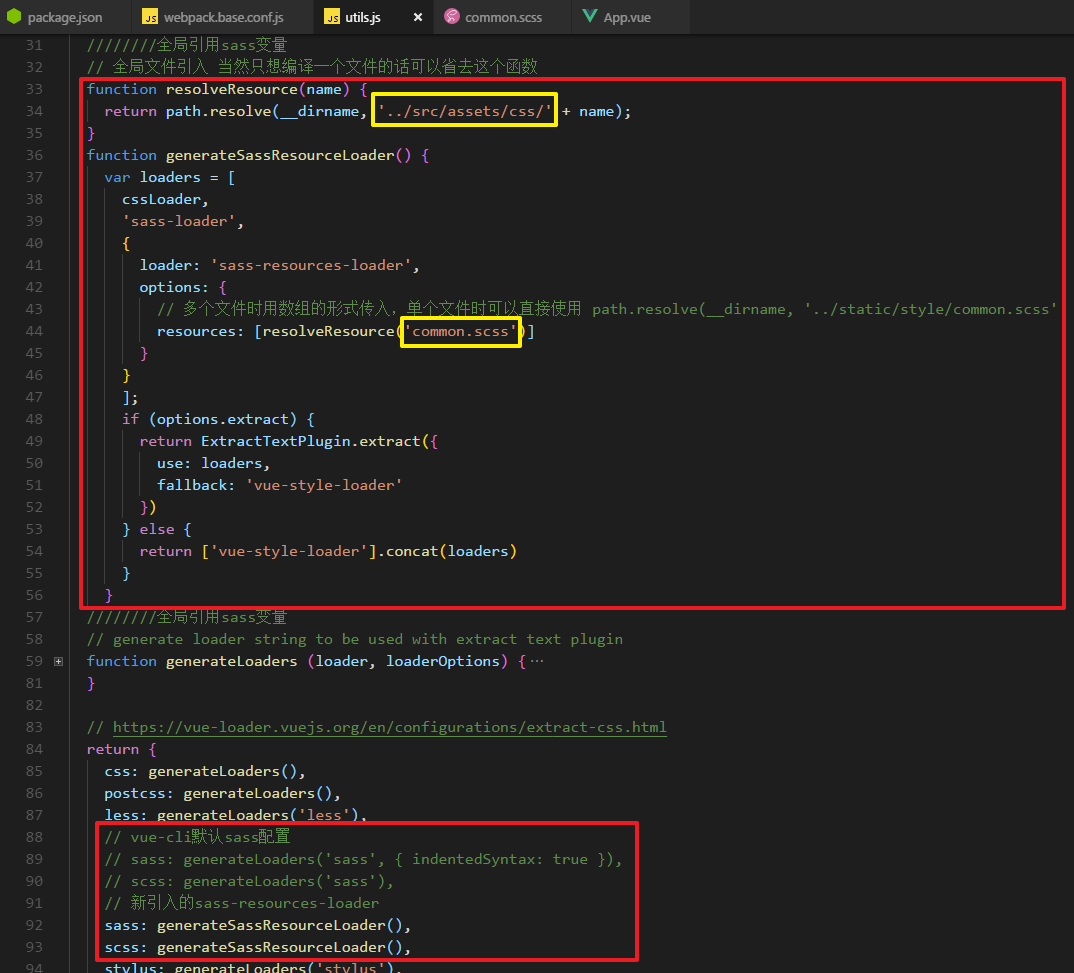Click the 'use: loaders' property on line 50
The width and height of the screenshot is (1074, 973).
[x=210, y=463]
